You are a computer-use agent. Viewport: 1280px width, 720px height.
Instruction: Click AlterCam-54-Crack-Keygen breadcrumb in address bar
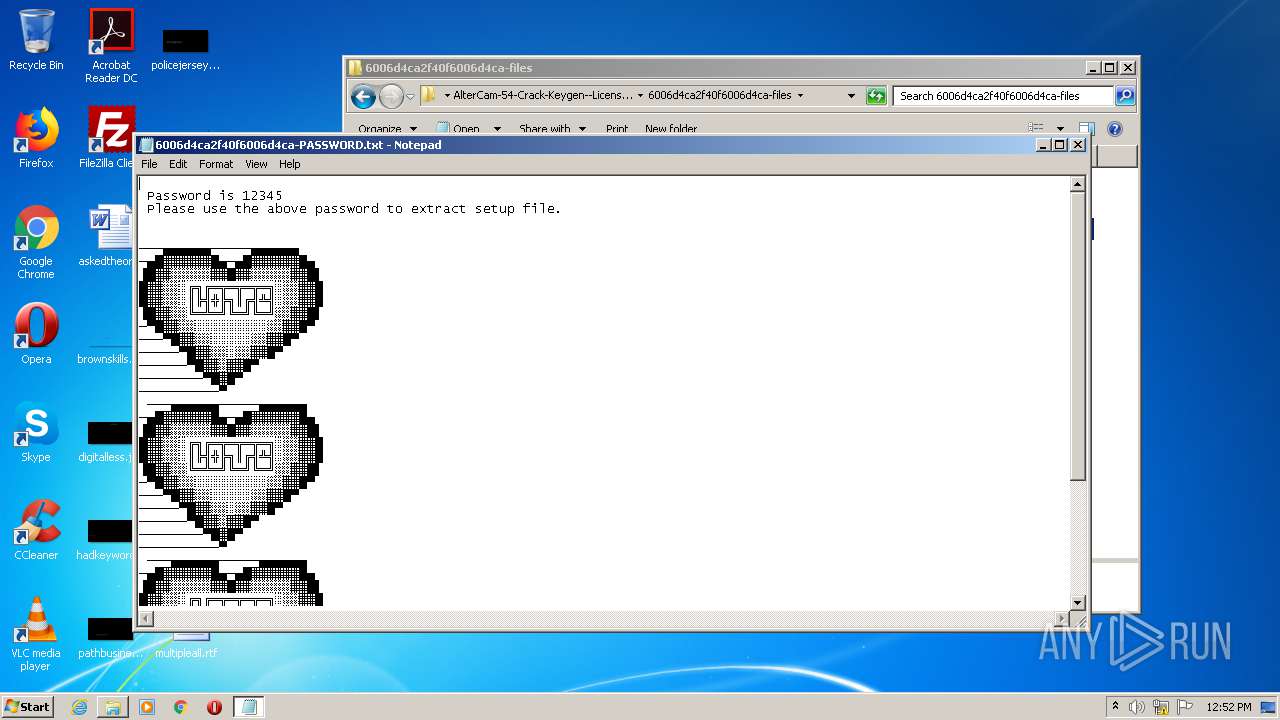[543, 96]
